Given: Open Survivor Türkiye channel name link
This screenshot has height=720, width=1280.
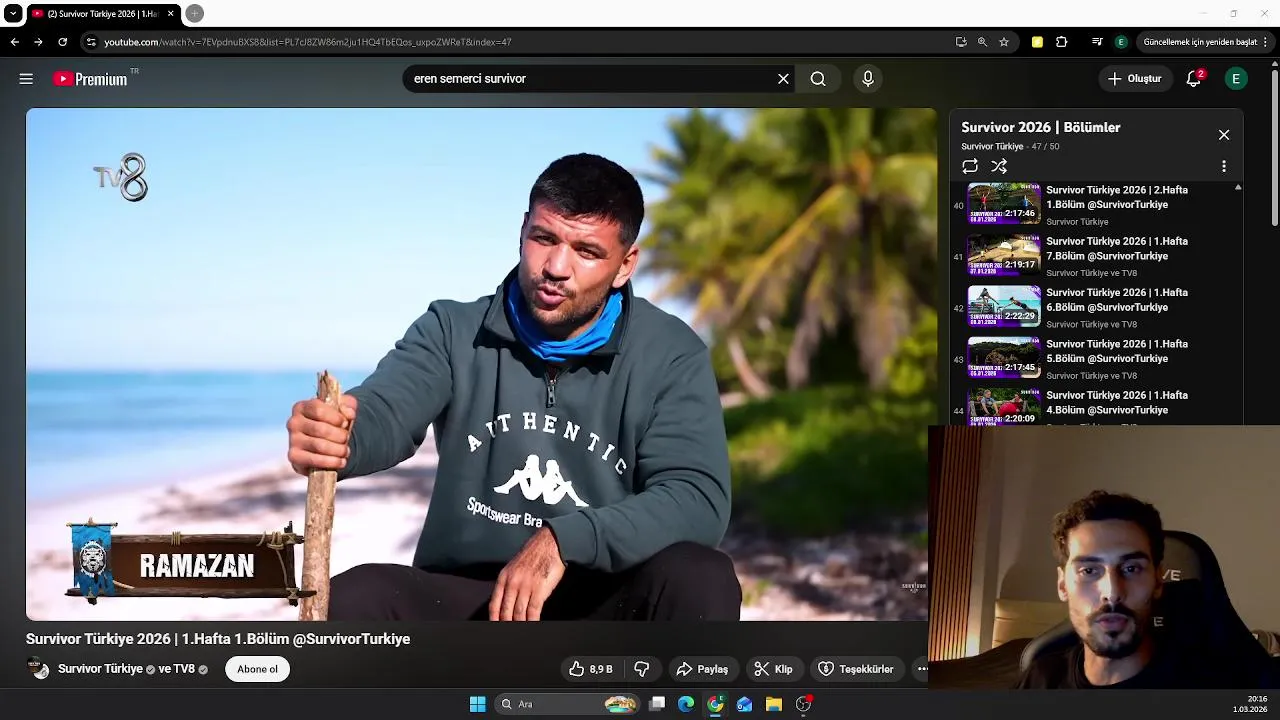Looking at the screenshot, I should point(100,669).
